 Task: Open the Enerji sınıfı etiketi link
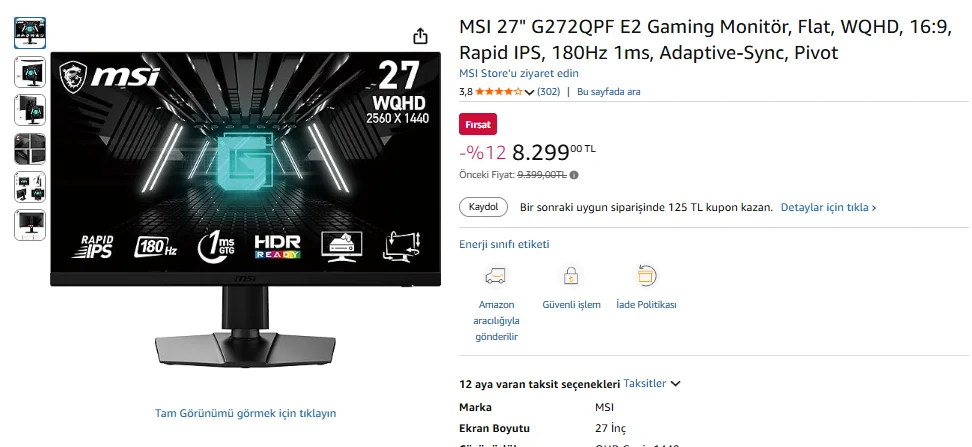tap(504, 244)
